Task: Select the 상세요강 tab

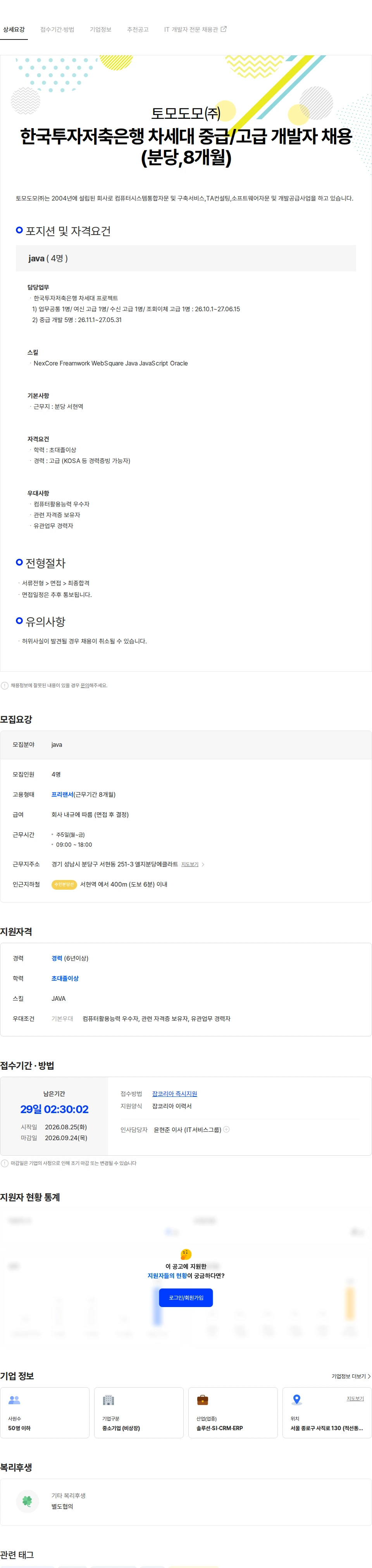Action: point(14,29)
